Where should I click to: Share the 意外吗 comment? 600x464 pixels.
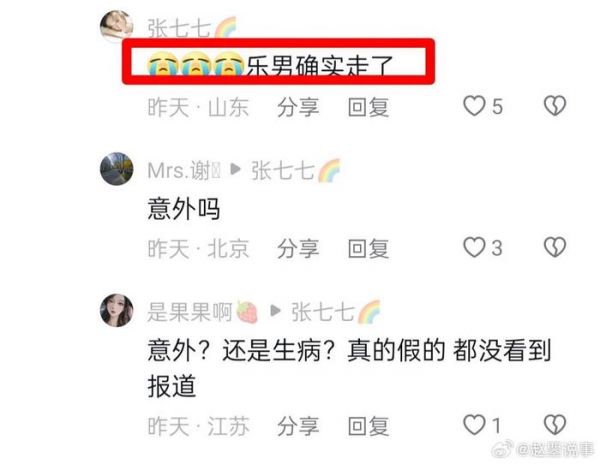[x=298, y=249]
